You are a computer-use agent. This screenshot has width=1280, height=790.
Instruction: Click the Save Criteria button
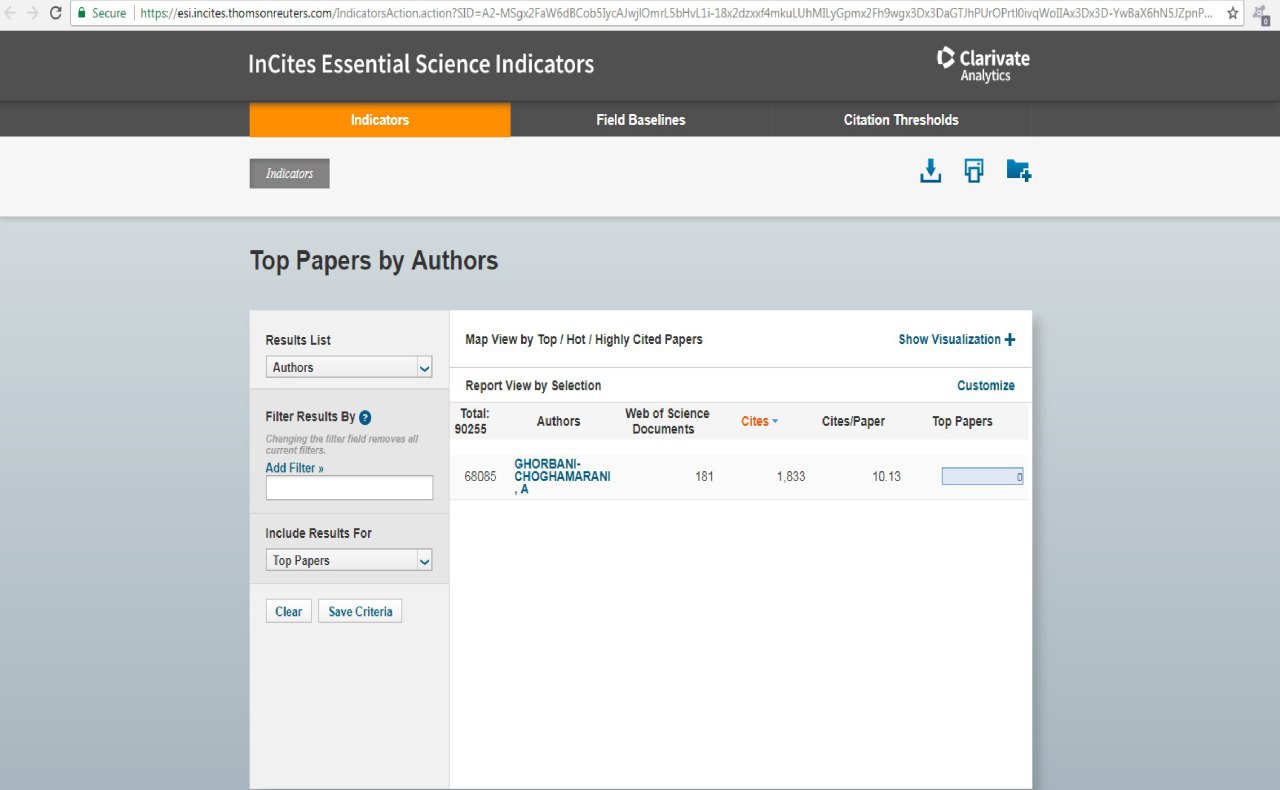click(360, 611)
